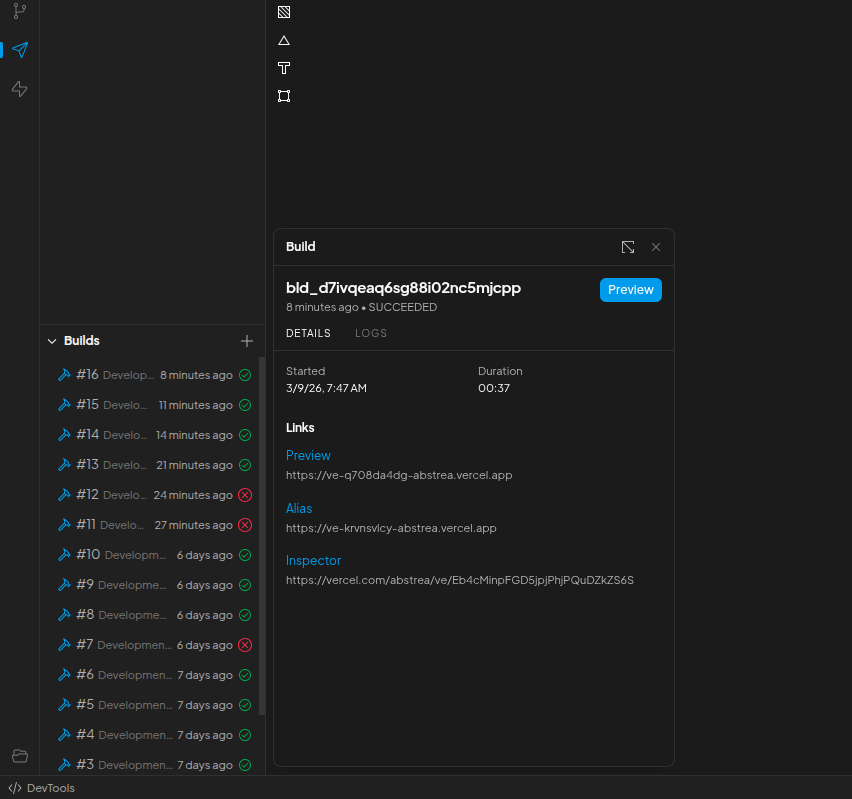The width and height of the screenshot is (852, 799).
Task: Open the lightning bolt sidebar panel
Action: pyautogui.click(x=19, y=89)
